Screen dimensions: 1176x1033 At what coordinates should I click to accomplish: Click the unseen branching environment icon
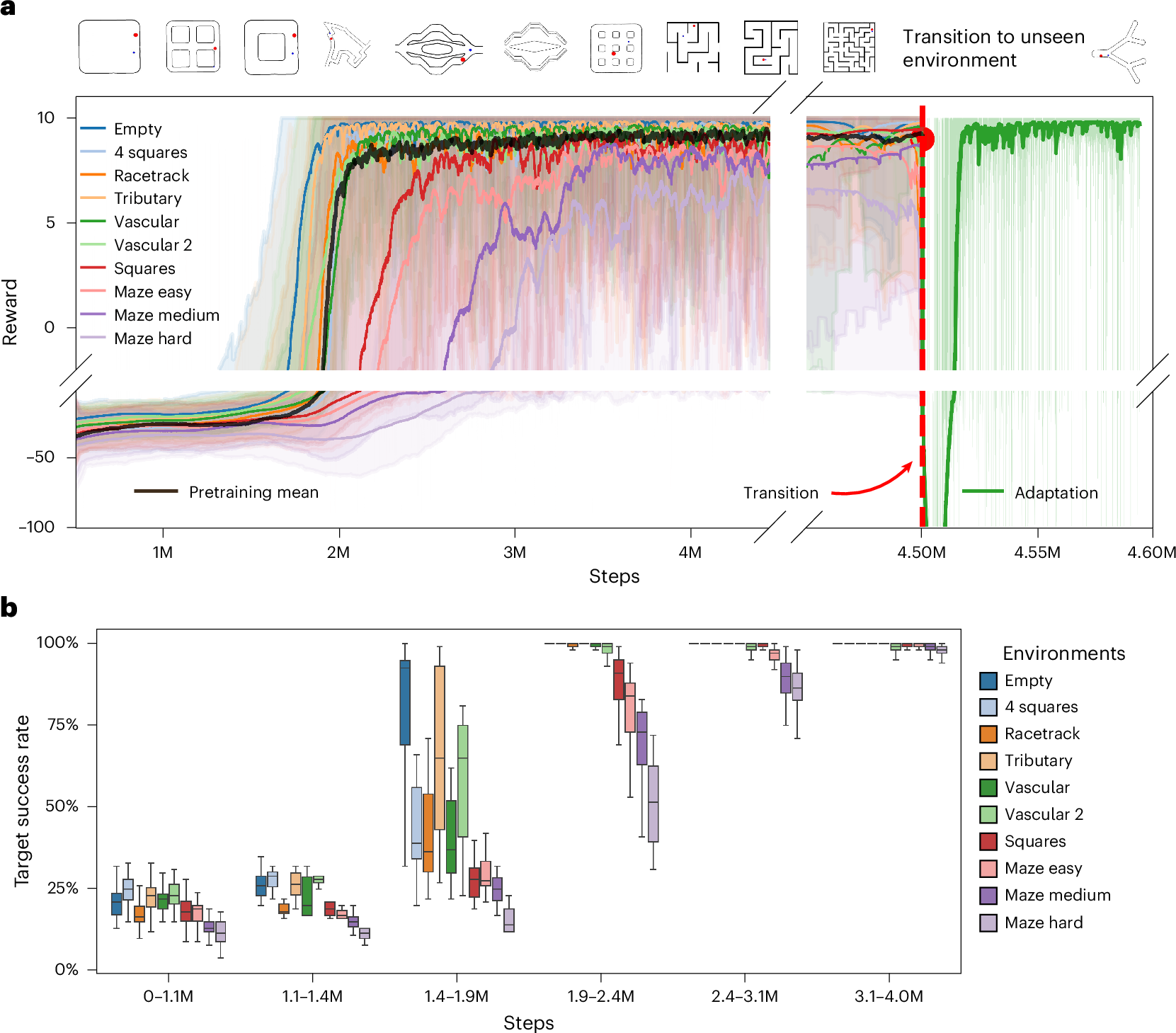point(1121,52)
